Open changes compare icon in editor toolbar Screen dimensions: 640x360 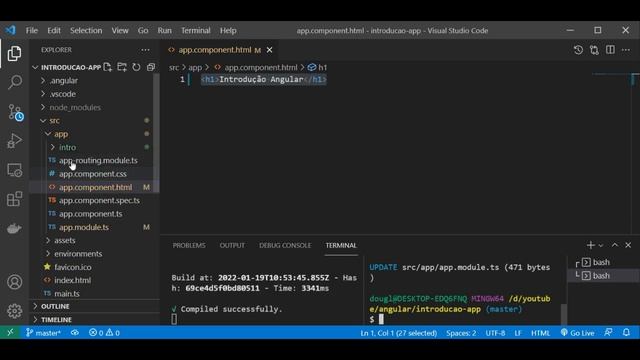pyautogui.click(x=594, y=50)
